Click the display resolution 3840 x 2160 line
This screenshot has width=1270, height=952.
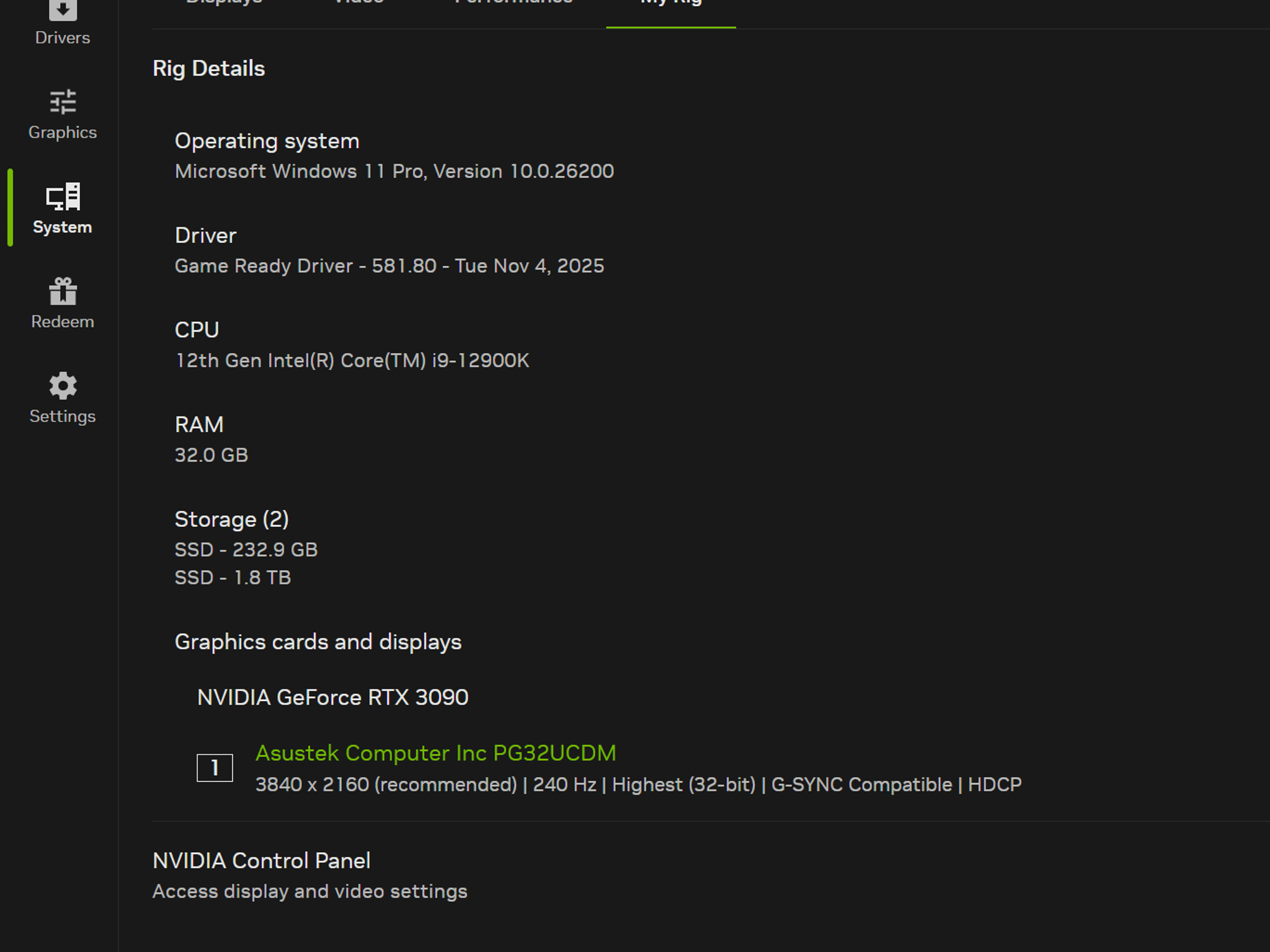(x=639, y=785)
